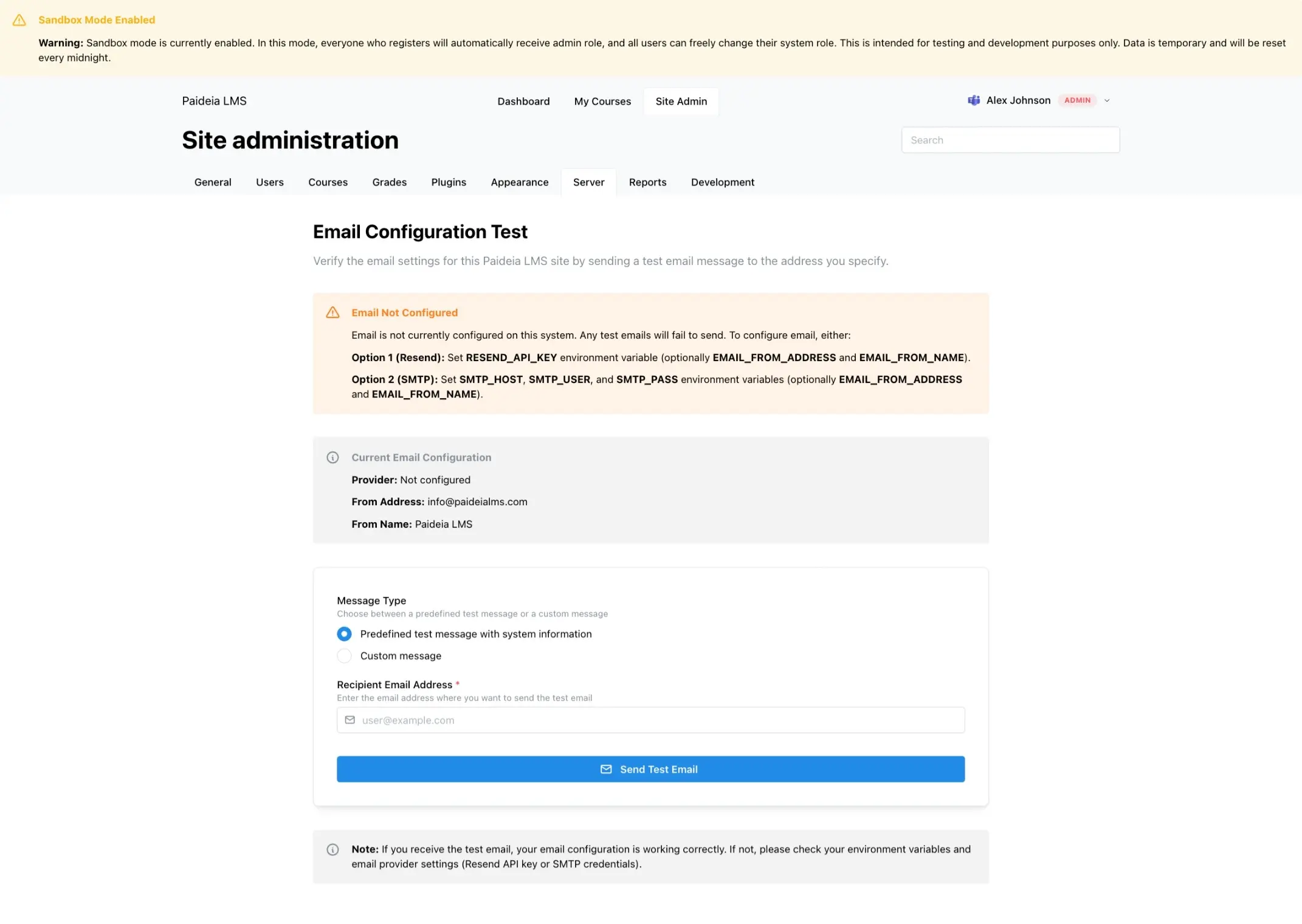1302x924 pixels.
Task: Click the Sandbox Mode warning triangle icon
Action: pyautogui.click(x=19, y=20)
